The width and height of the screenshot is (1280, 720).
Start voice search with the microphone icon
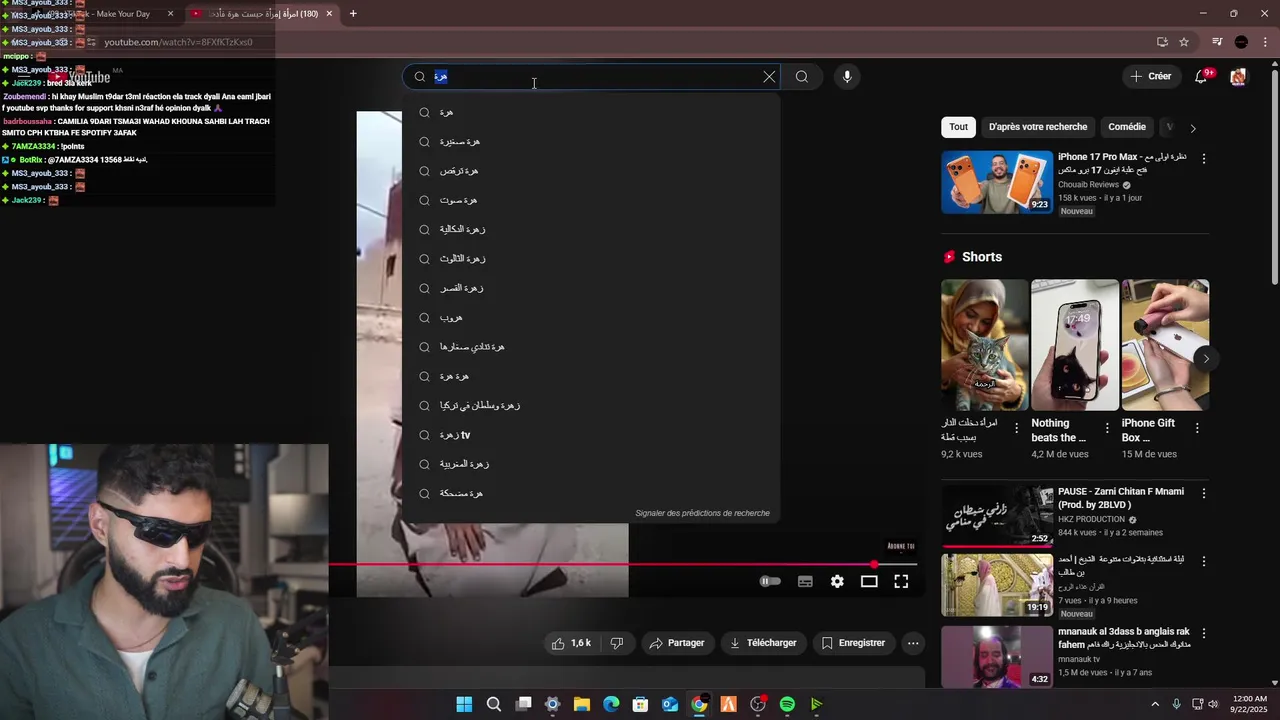coord(847,77)
